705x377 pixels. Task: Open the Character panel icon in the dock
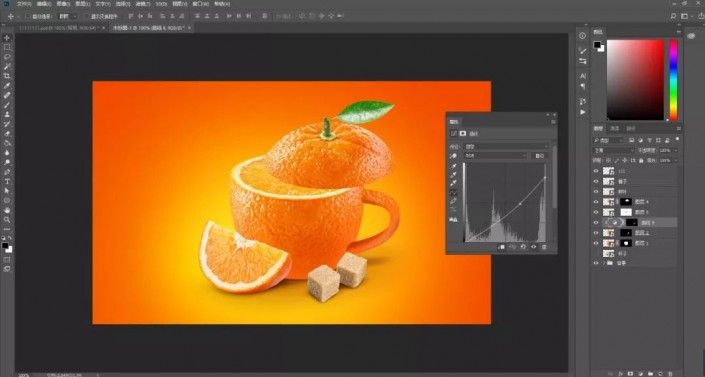583,76
